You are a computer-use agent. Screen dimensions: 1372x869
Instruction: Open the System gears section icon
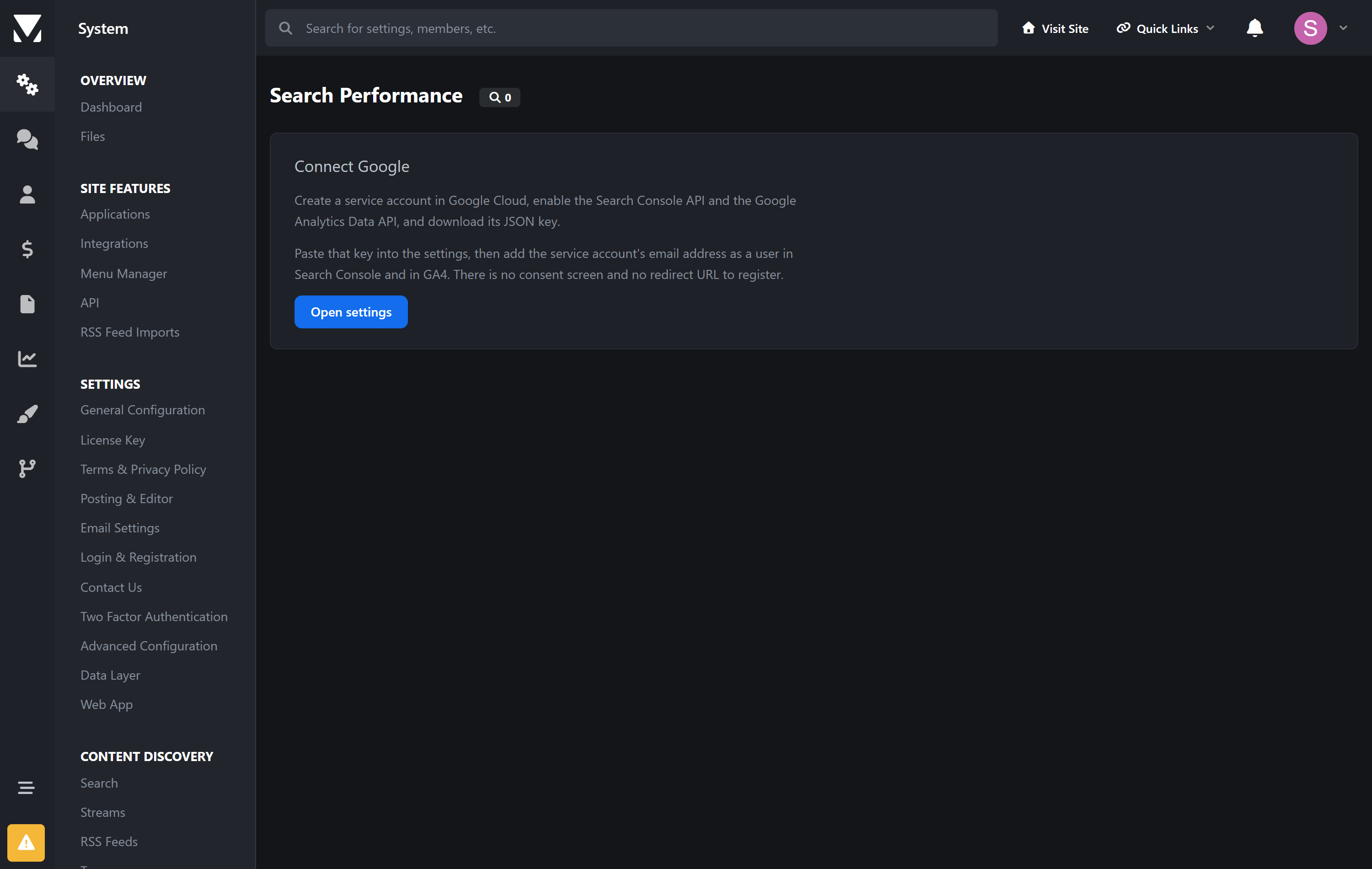[27, 84]
